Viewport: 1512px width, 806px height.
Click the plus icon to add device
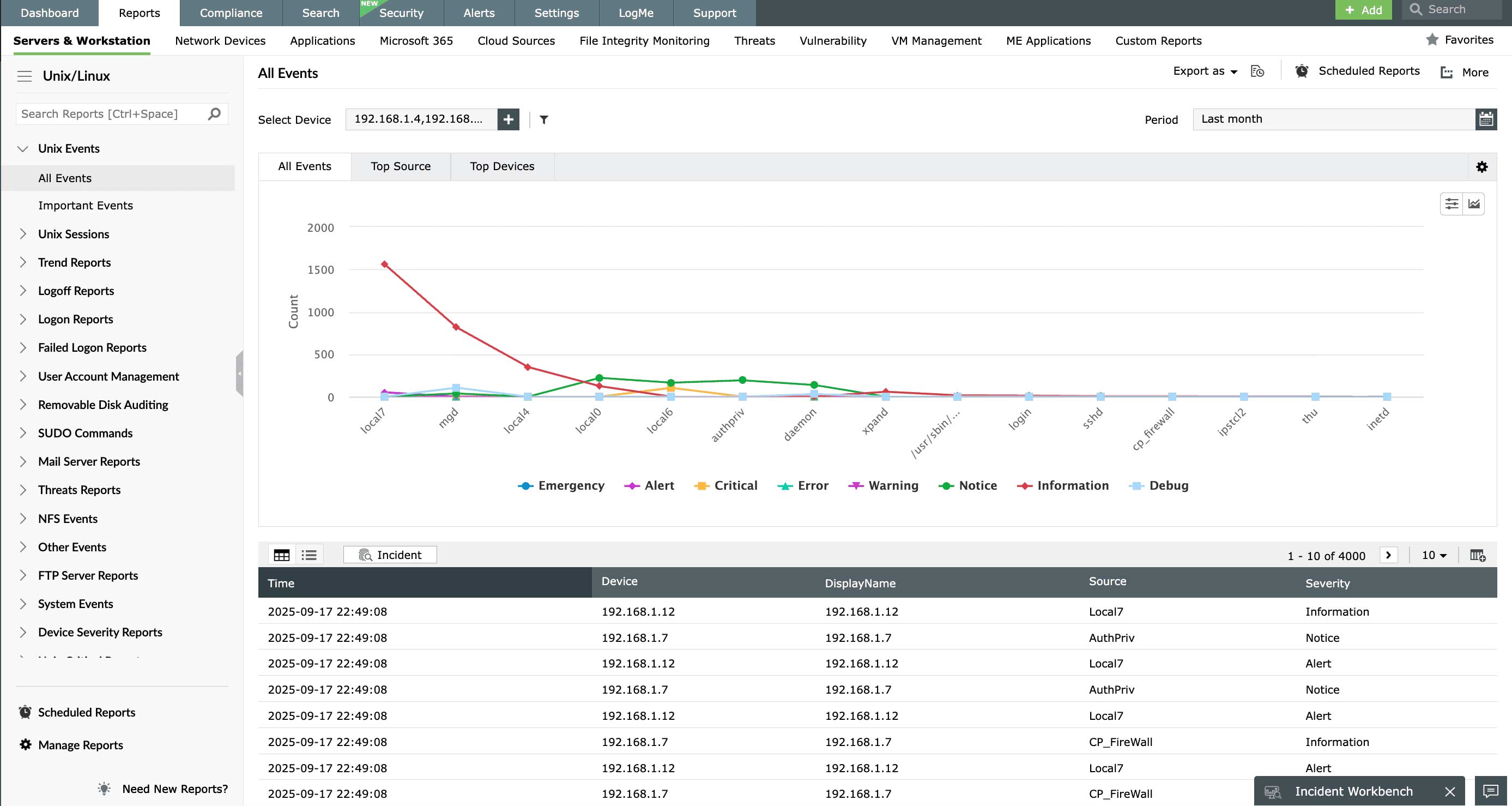(507, 119)
